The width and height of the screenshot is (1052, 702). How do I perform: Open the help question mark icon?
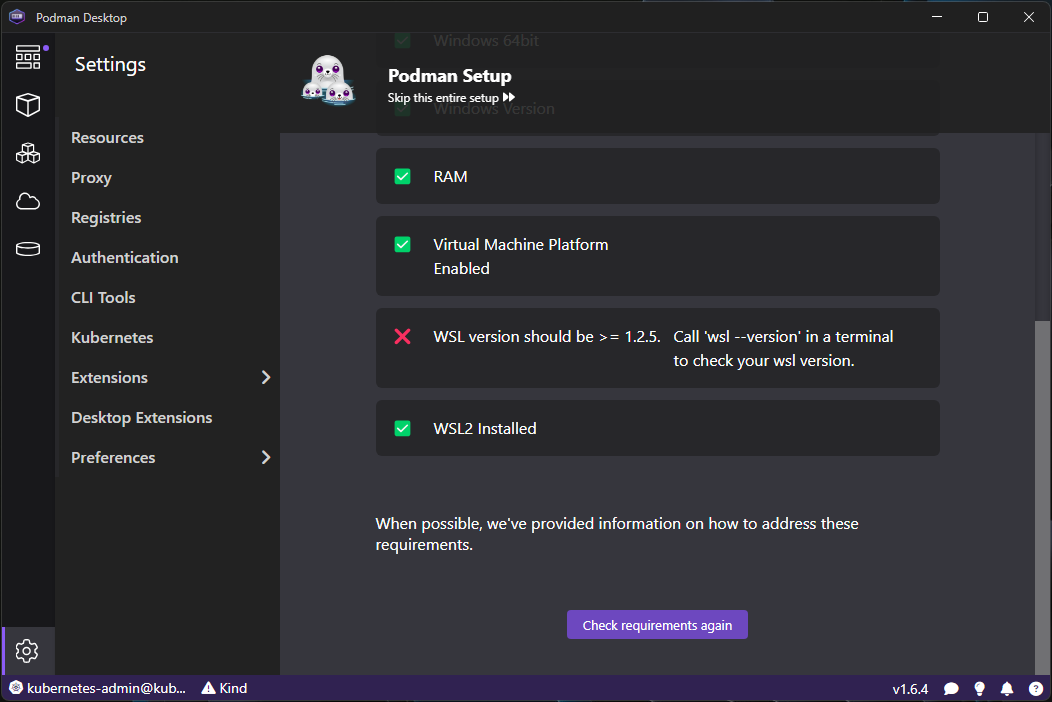[1036, 689]
